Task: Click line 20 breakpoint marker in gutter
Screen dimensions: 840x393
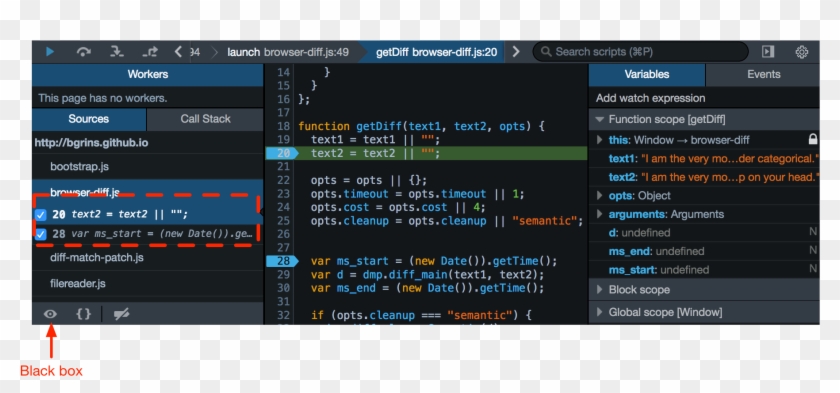Action: (283, 153)
